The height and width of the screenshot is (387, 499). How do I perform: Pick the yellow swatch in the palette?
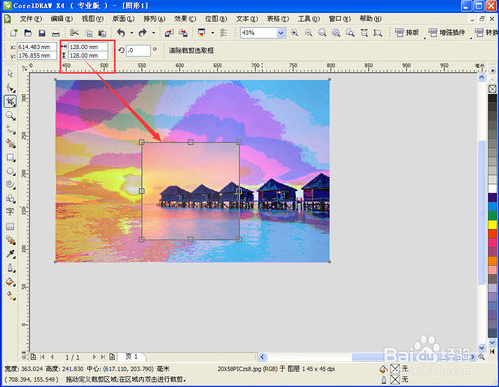pyautogui.click(x=492, y=225)
